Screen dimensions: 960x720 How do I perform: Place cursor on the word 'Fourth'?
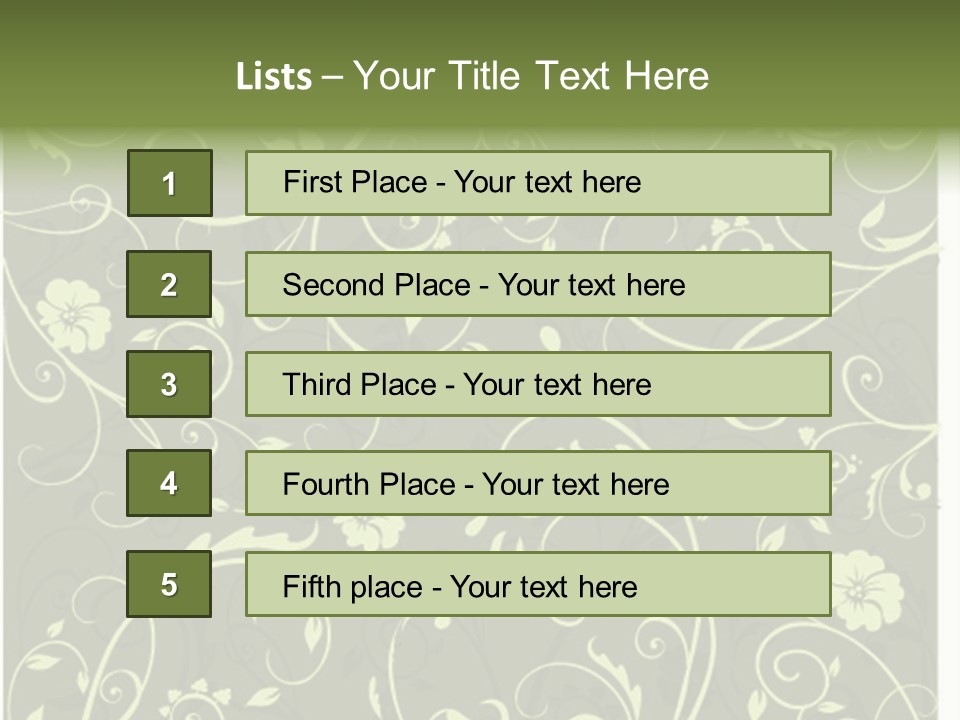[324, 485]
